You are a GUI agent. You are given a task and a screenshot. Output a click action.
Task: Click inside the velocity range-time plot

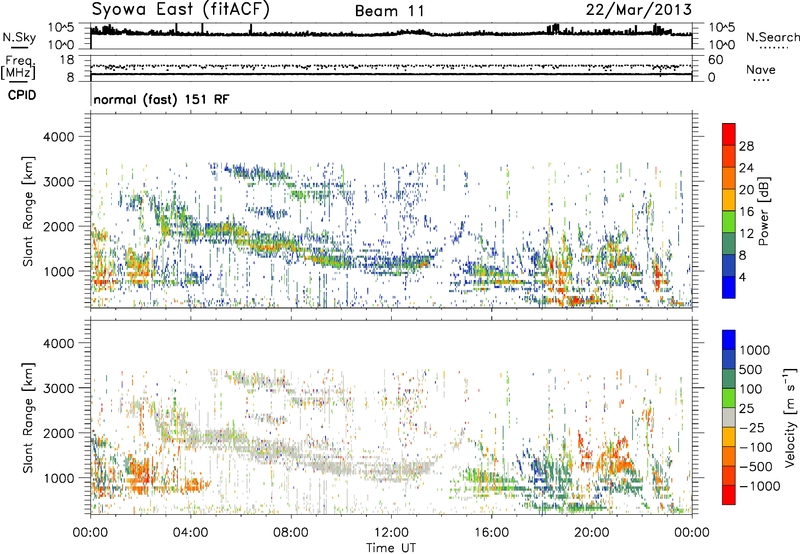(x=391, y=418)
